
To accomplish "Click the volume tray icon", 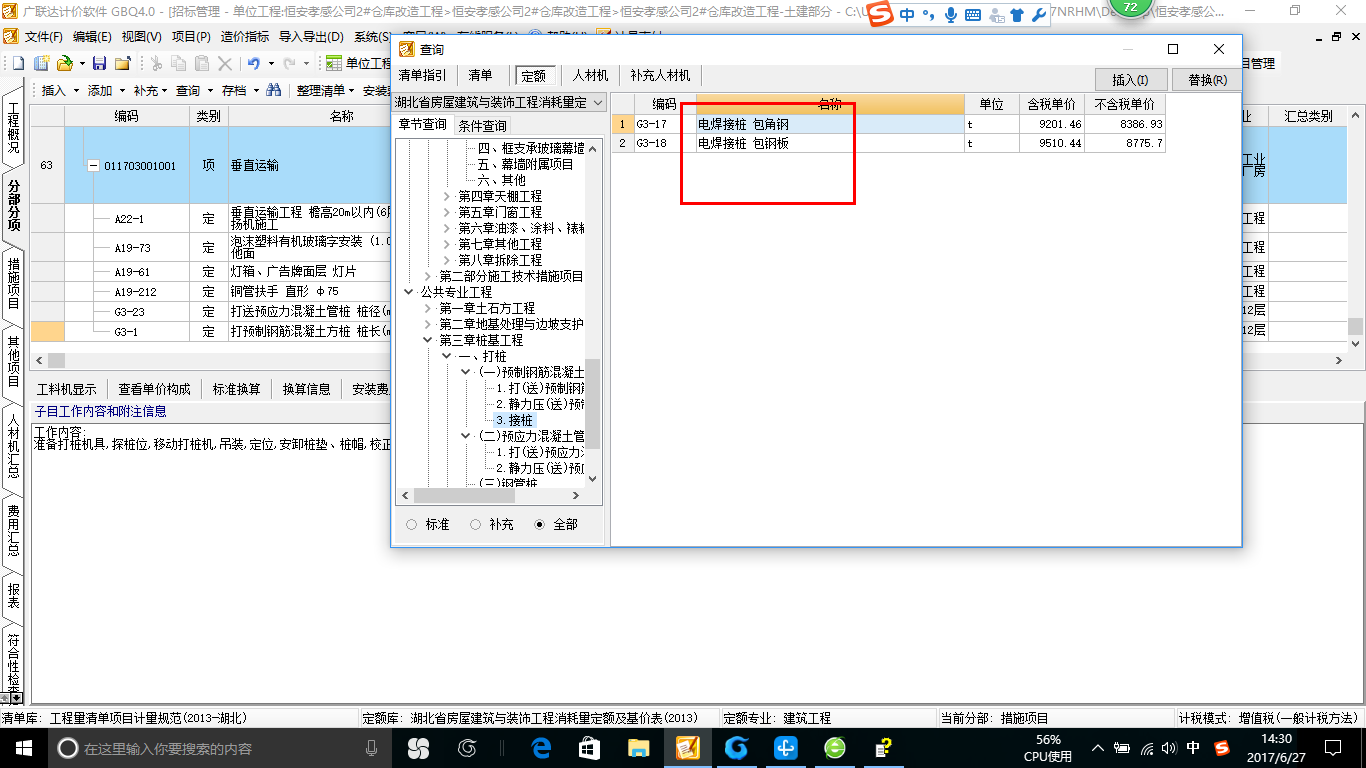I will pyautogui.click(x=1169, y=747).
